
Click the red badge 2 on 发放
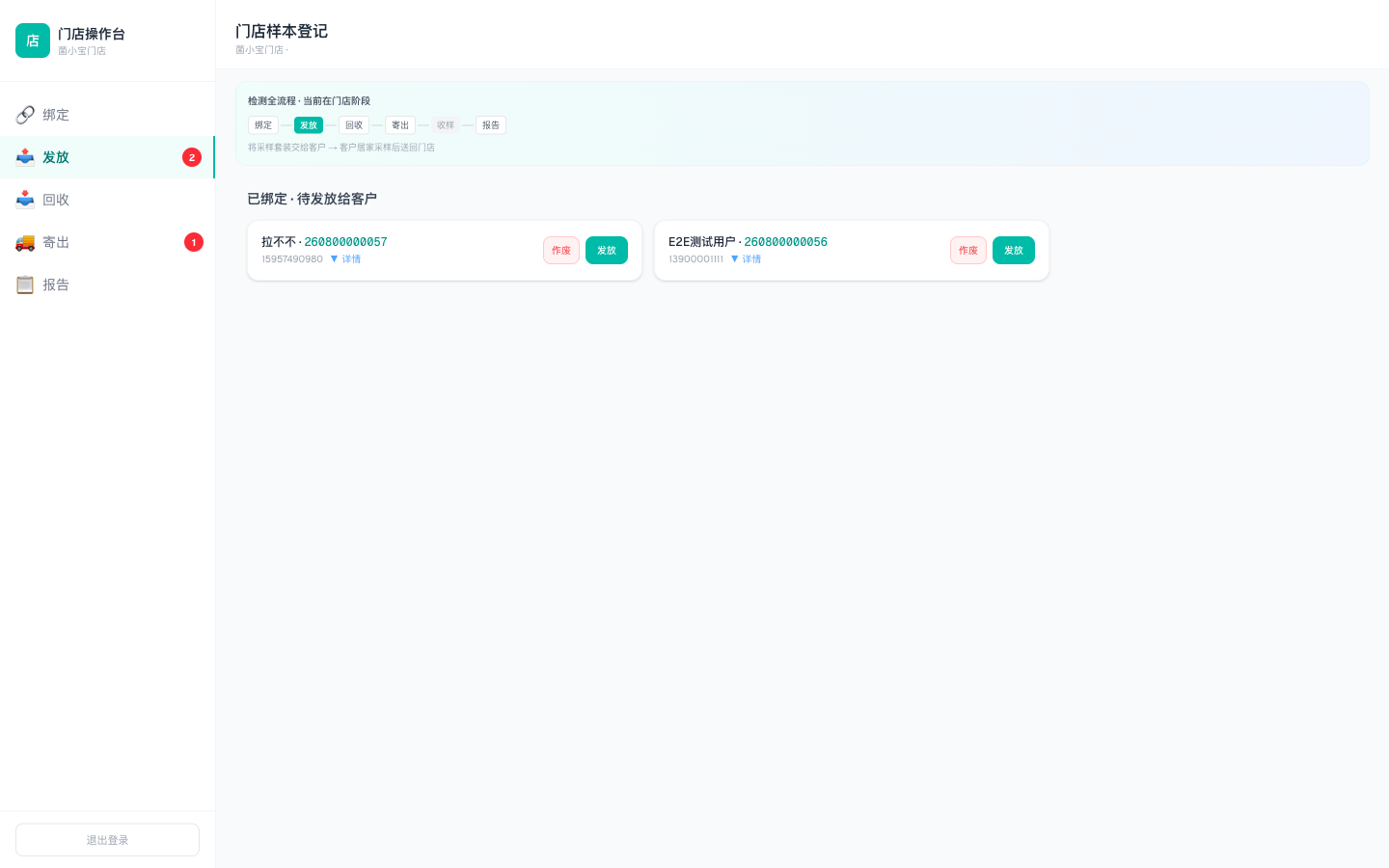192,157
